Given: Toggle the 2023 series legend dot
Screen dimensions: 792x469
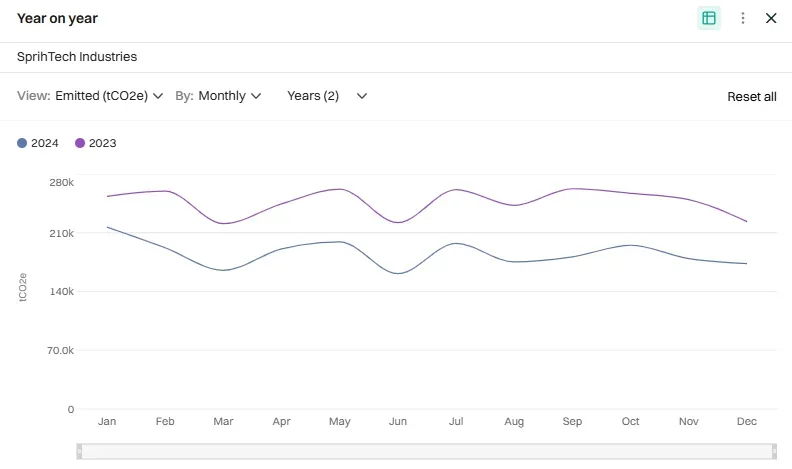Looking at the screenshot, I should [80, 143].
